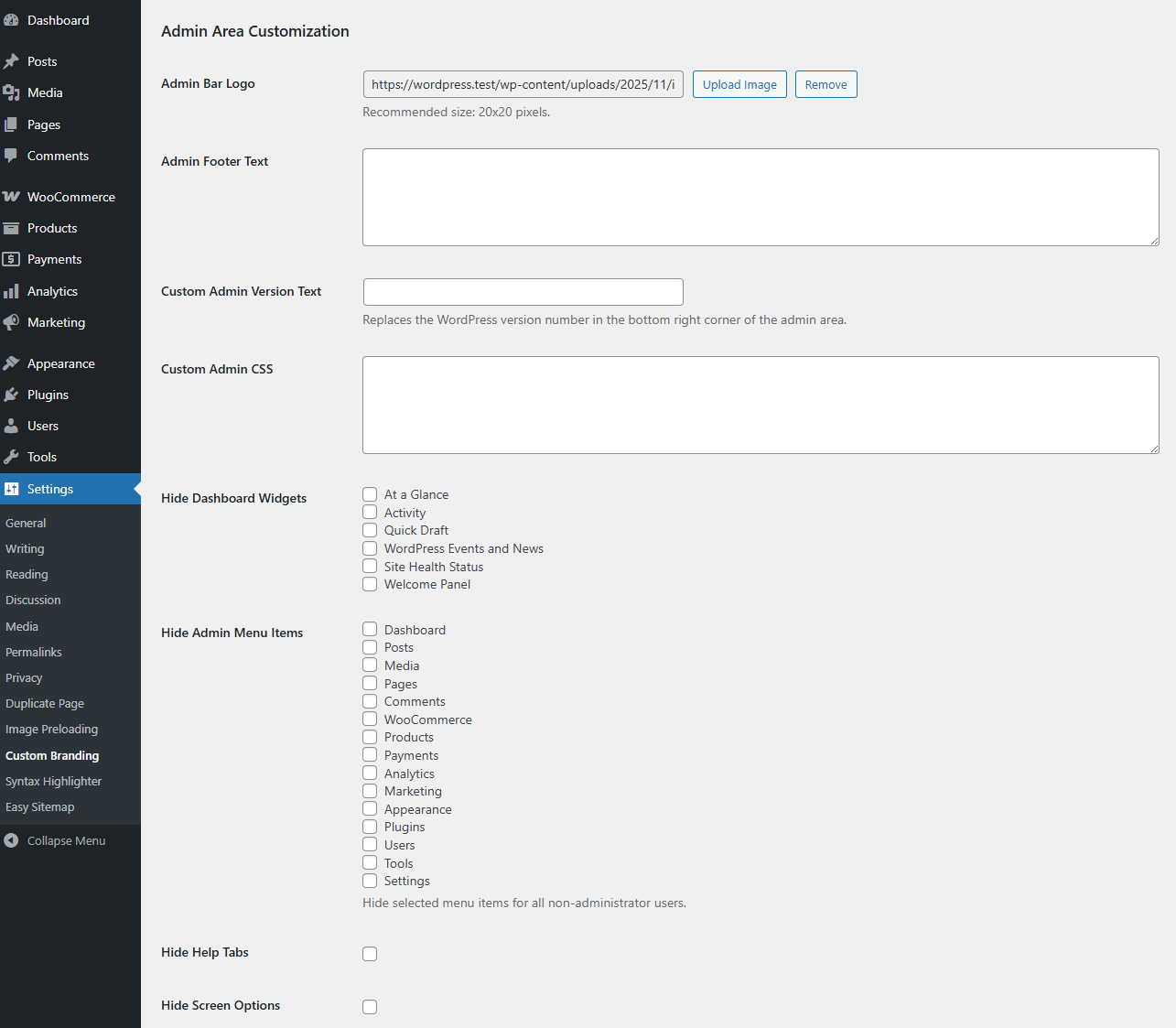Click 'Hide selected menu items' description text

[x=524, y=903]
